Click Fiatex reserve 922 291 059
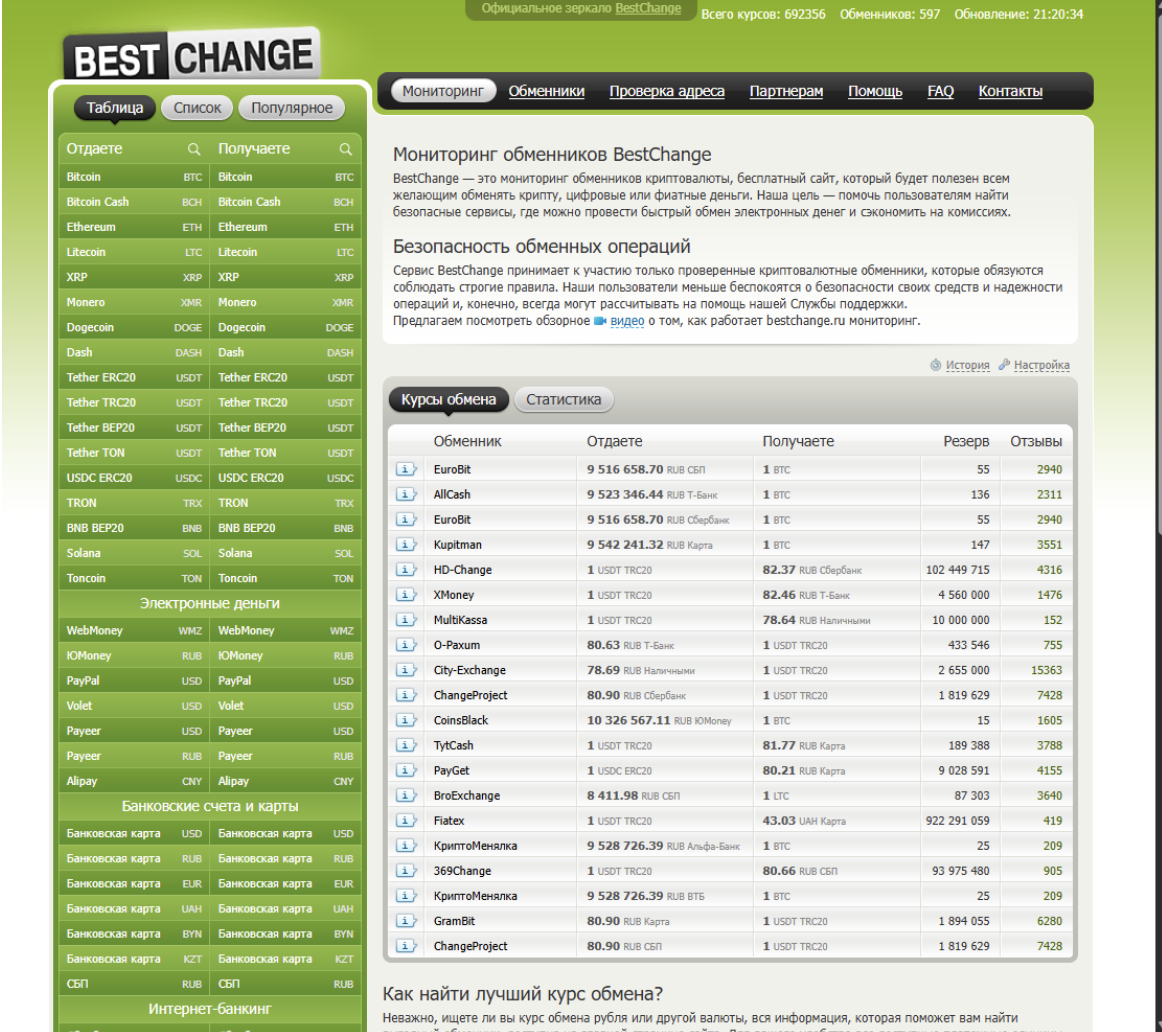Image resolution: width=1162 pixels, height=1032 pixels. point(957,821)
